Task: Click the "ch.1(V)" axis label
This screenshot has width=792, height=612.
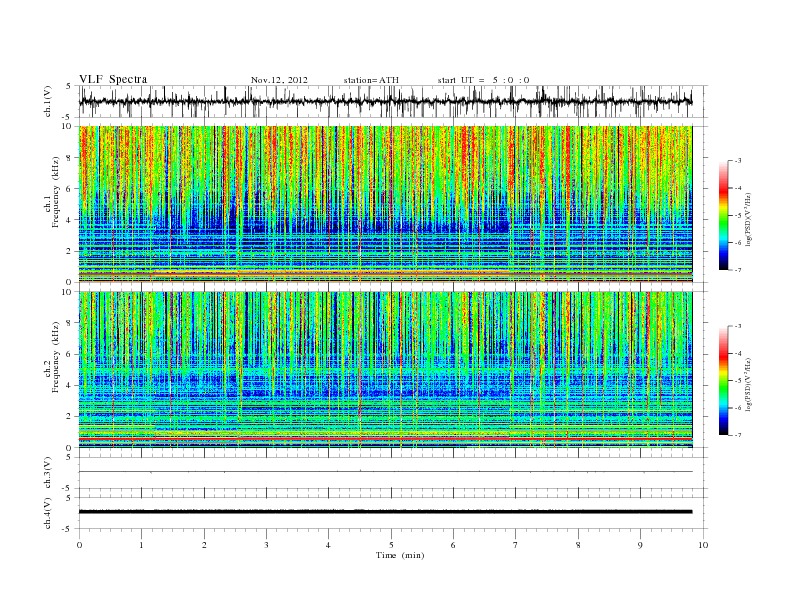Action: (x=48, y=101)
